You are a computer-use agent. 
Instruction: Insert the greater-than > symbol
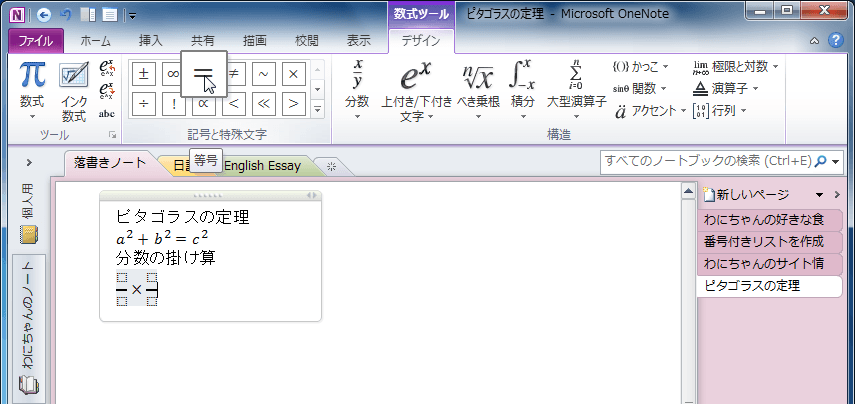pyautogui.click(x=294, y=104)
